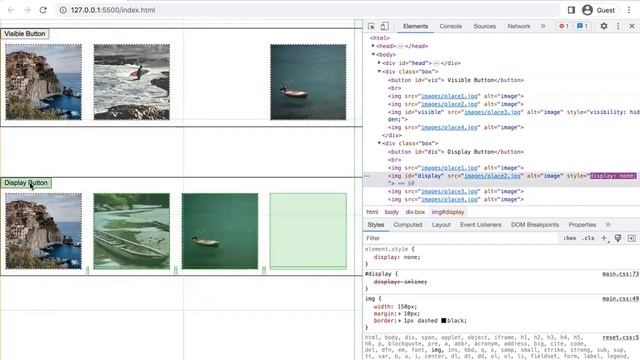Screen dimensions: 640x360
Task: Select div.box in the breadcrumb bar
Action: point(415,212)
